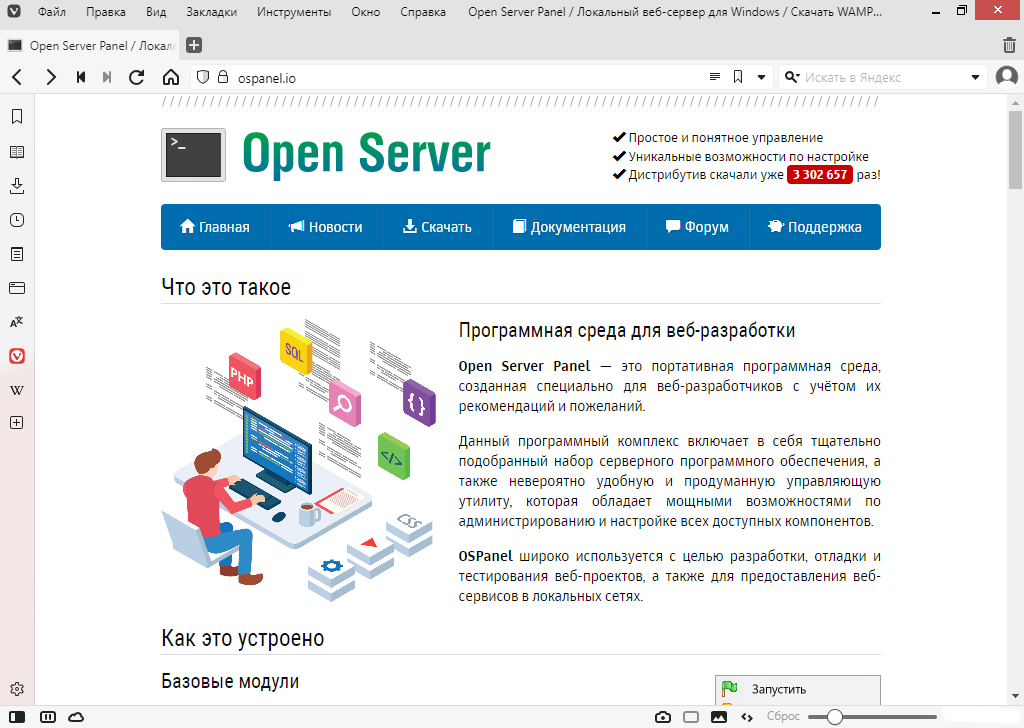Viewport: 1024px width, 728px height.
Task: Reload the current page
Action: [x=137, y=77]
